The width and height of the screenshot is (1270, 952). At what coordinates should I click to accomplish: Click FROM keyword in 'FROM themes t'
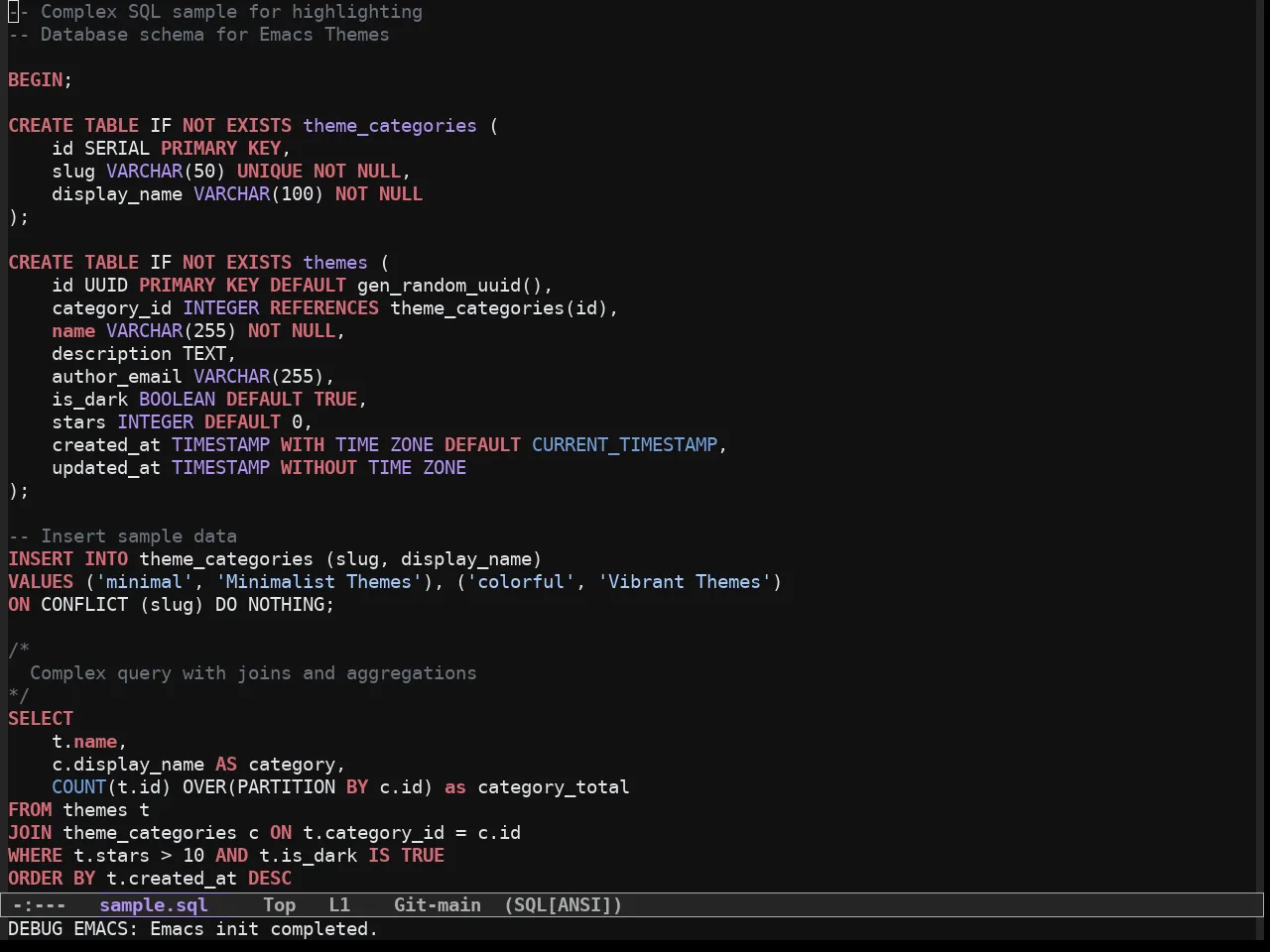(30, 810)
